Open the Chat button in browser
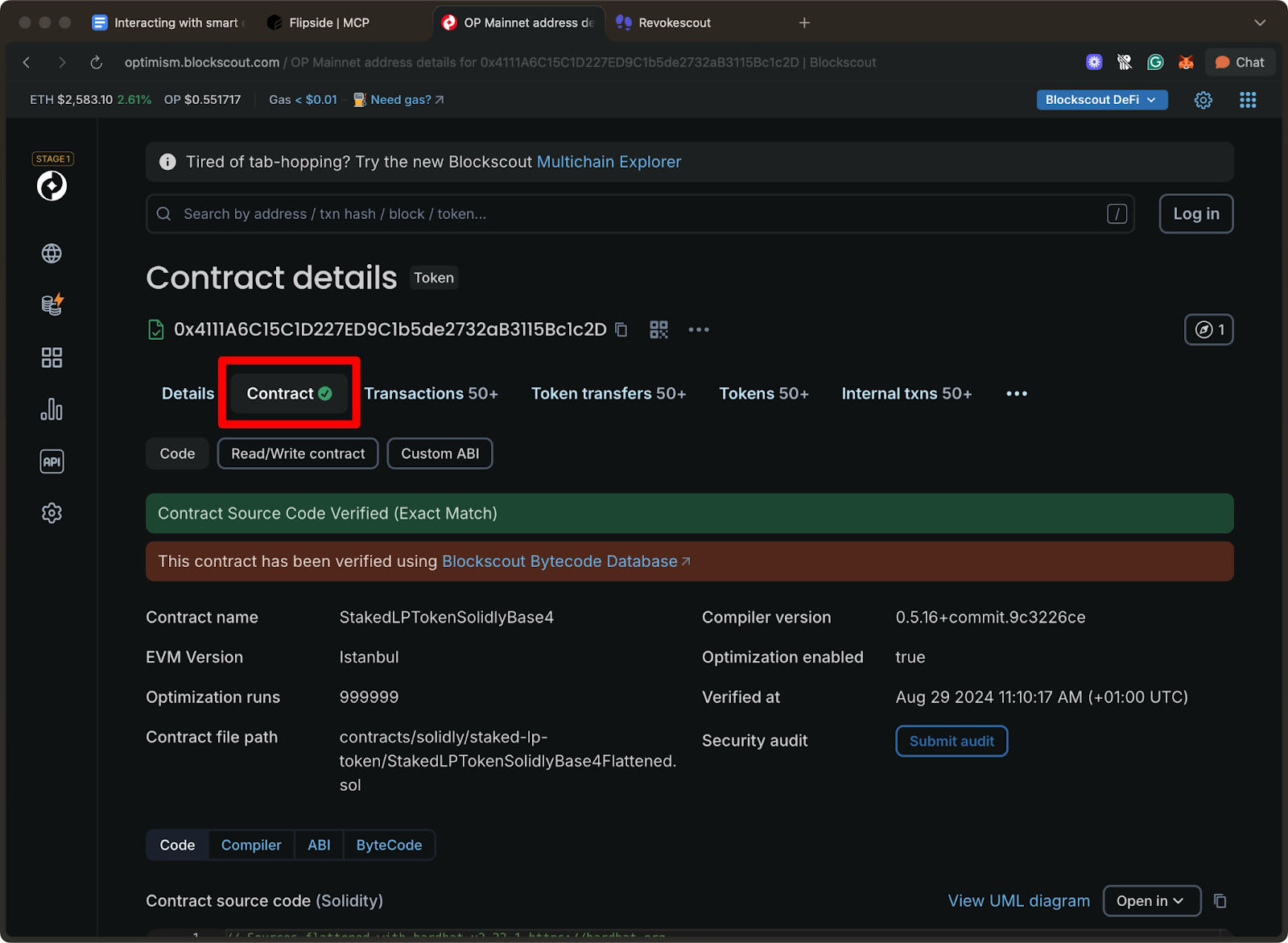The width and height of the screenshot is (1288, 943). click(x=1240, y=62)
